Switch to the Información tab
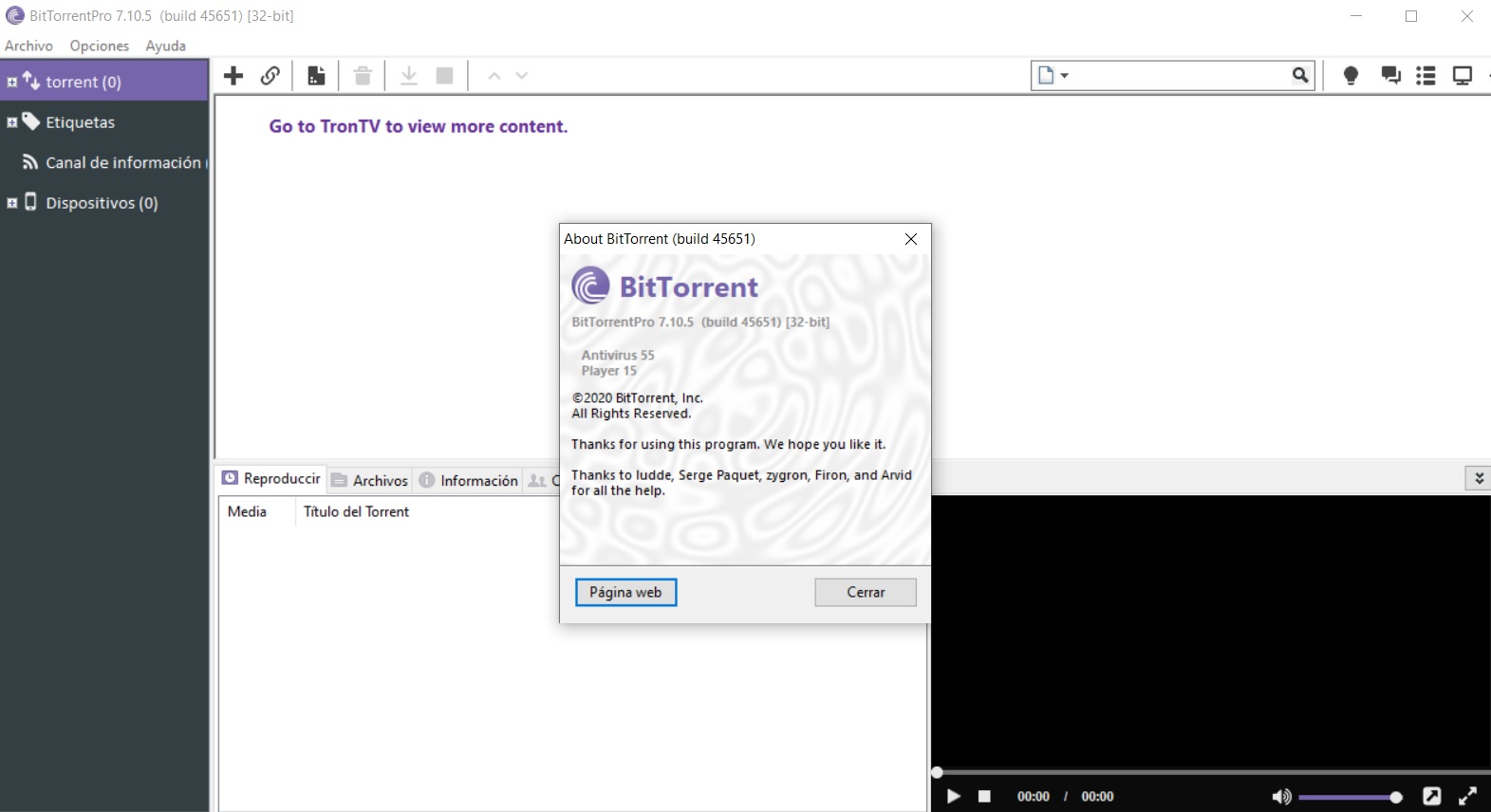This screenshot has width=1491, height=812. tap(469, 481)
